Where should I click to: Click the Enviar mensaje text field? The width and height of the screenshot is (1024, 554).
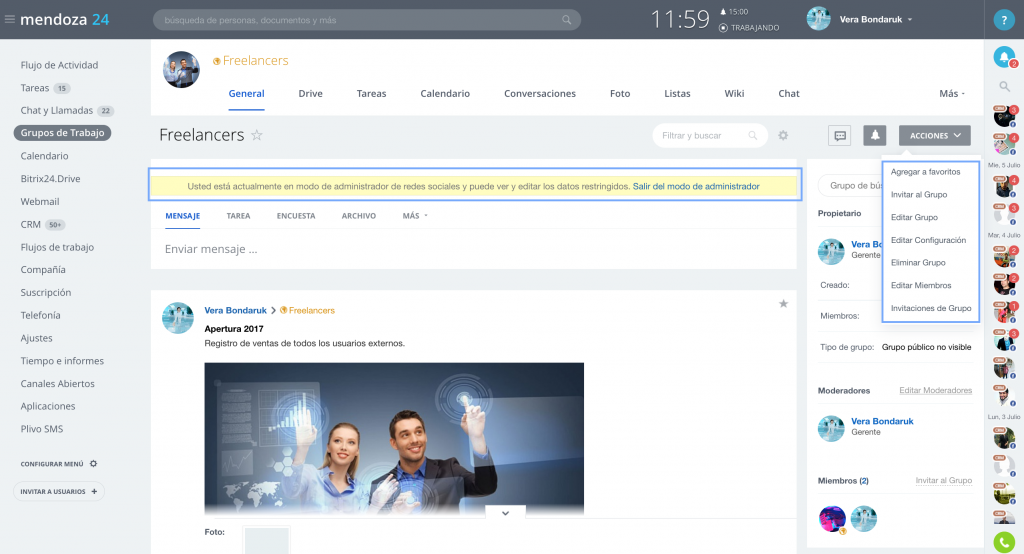pyautogui.click(x=473, y=249)
